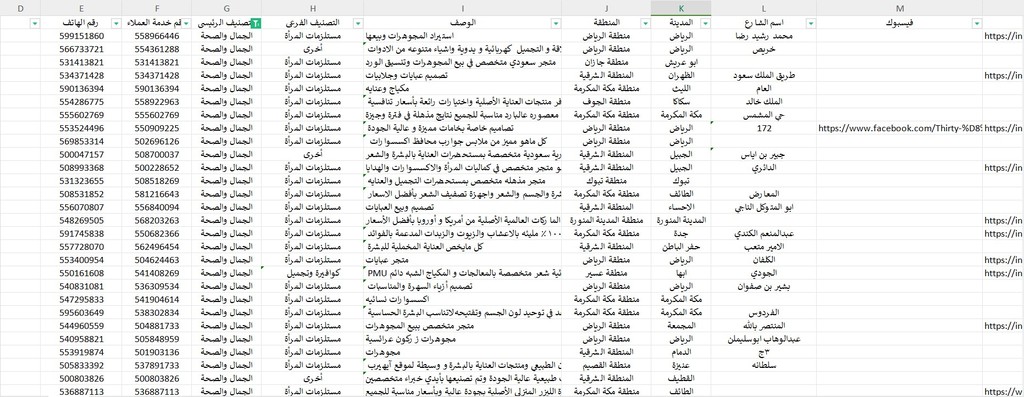This screenshot has width=1024, height=397.
Task: Open the filter dropdown for خدمة العملاء column
Action: click(187, 23)
